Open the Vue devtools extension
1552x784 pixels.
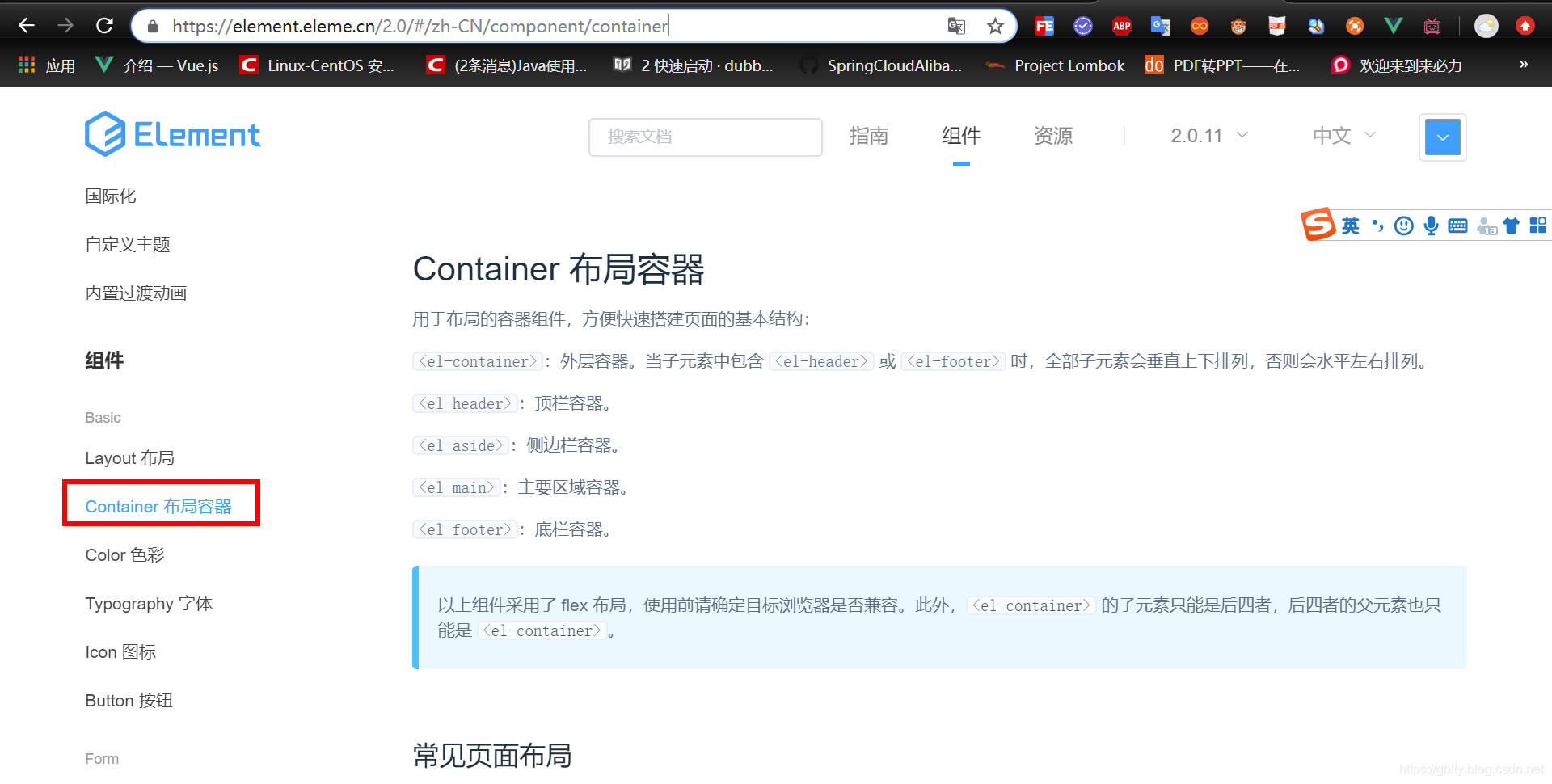(x=1393, y=25)
